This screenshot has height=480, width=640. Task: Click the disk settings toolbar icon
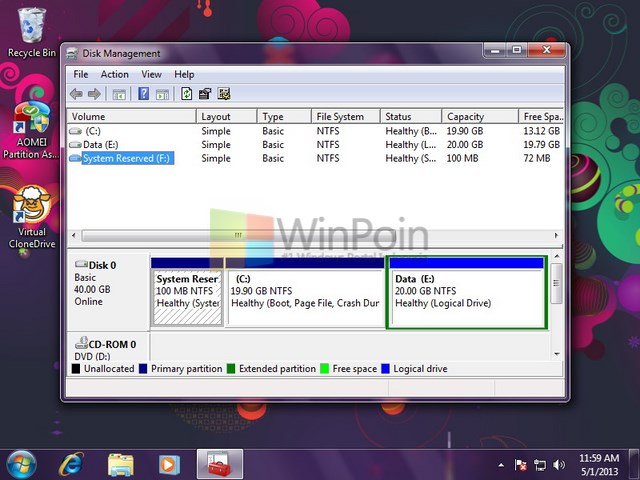click(x=224, y=94)
